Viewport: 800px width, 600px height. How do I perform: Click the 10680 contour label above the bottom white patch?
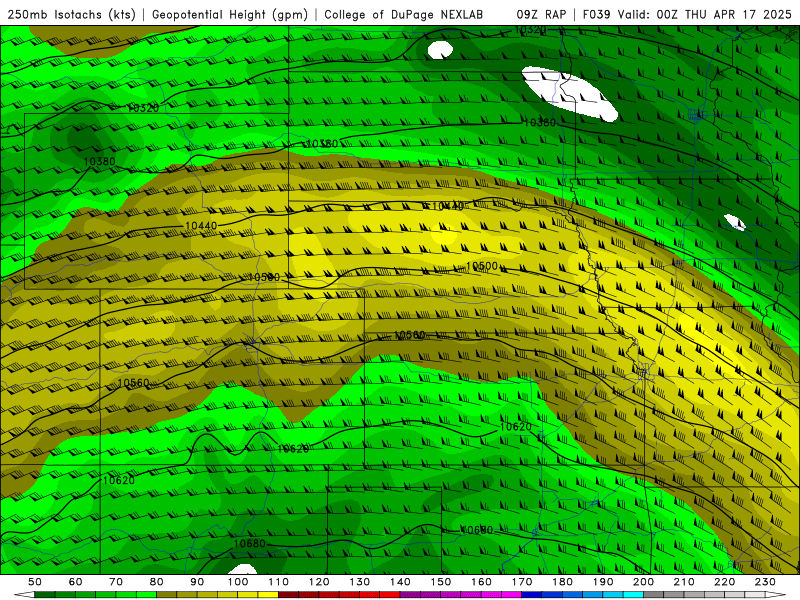[x=249, y=544]
